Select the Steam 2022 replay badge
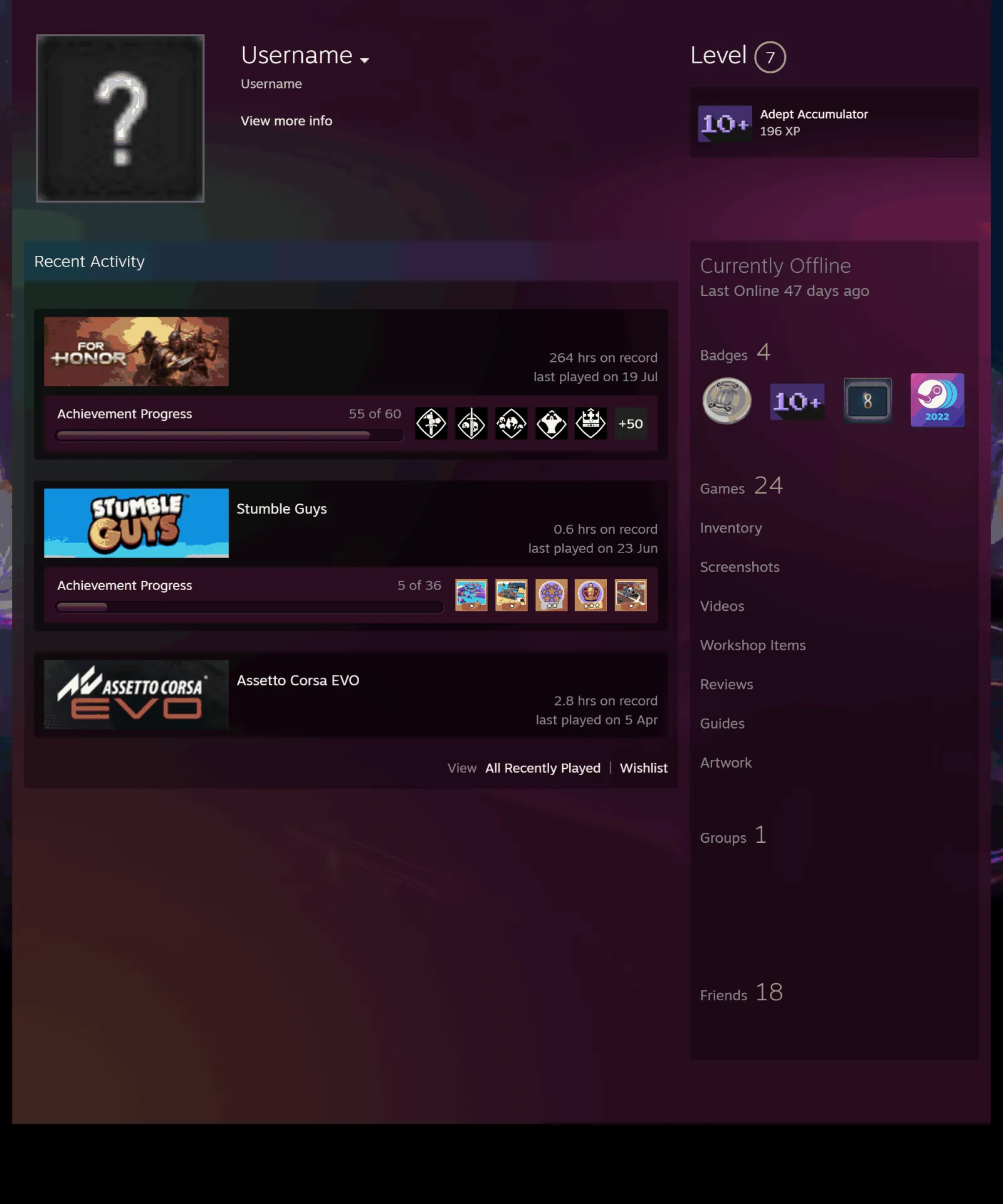Viewport: 1003px width, 1204px height. (937, 400)
